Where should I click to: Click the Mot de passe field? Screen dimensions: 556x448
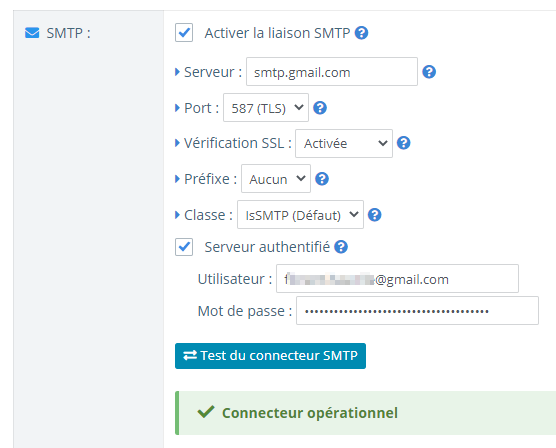tap(417, 311)
